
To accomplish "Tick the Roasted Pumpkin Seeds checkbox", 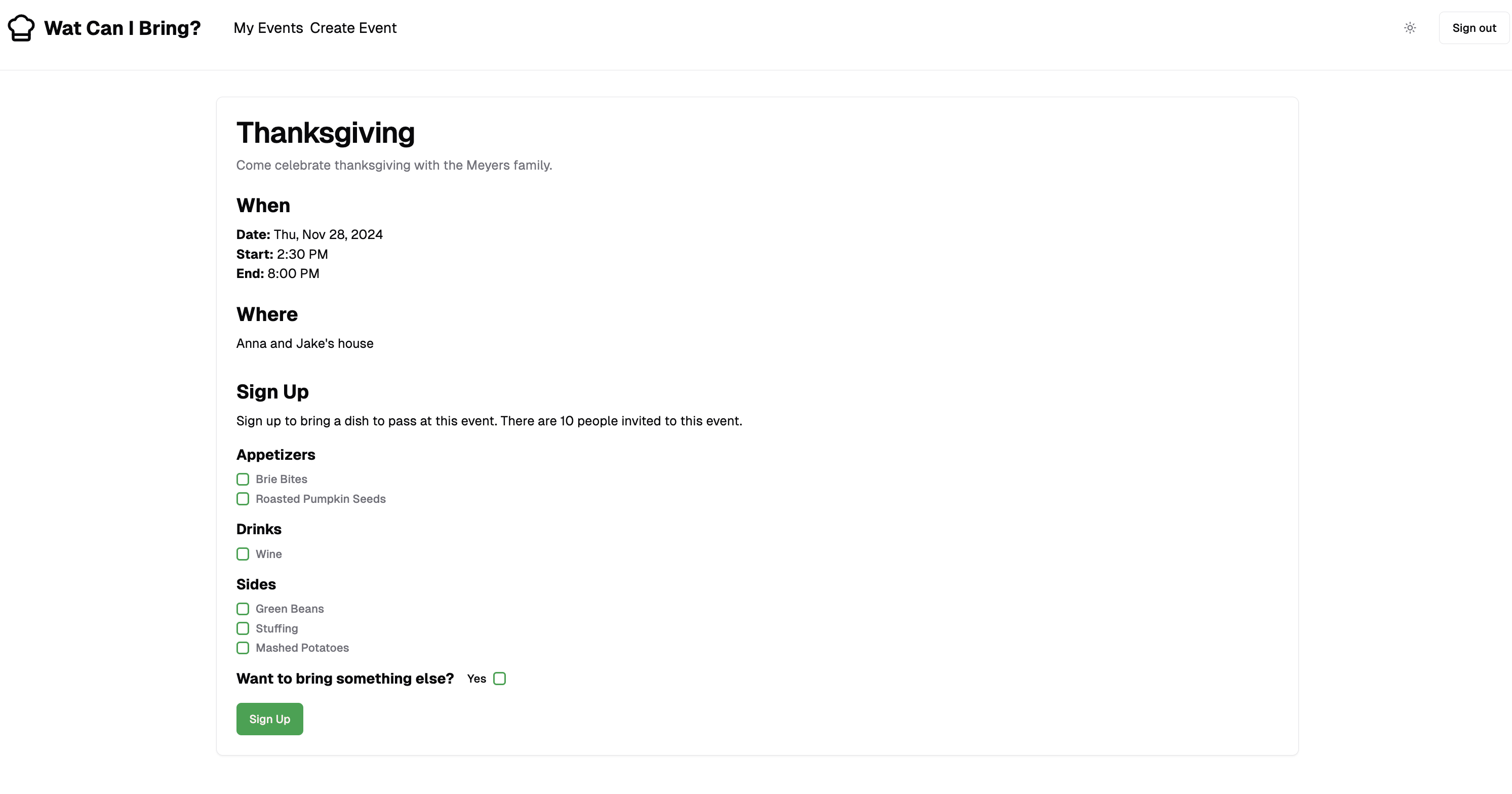I will pos(243,499).
